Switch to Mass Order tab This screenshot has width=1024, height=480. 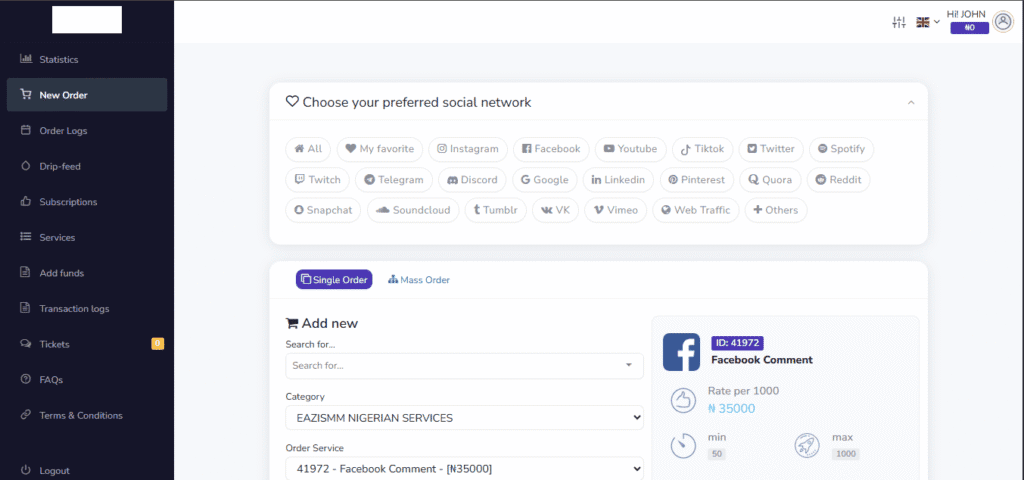pos(419,280)
